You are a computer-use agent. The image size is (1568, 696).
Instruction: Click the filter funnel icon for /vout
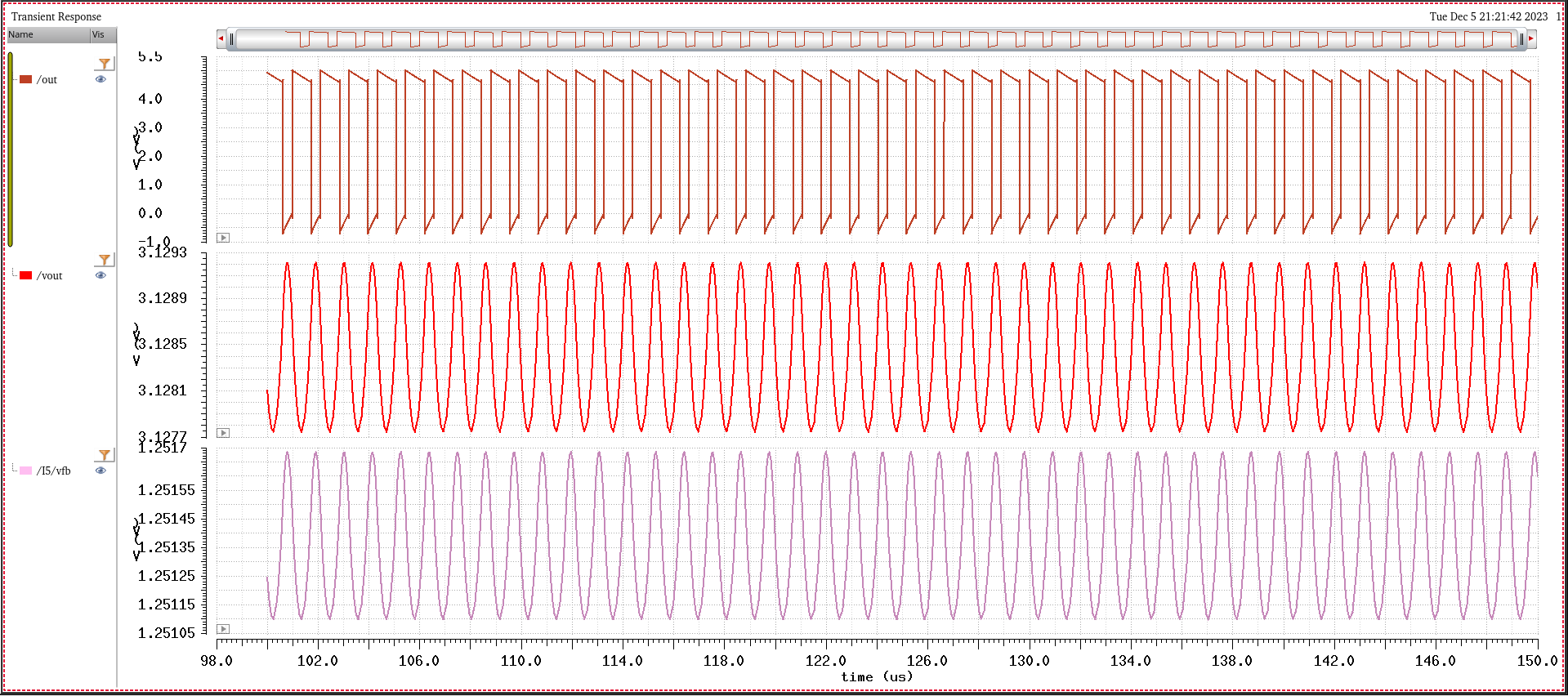point(105,260)
